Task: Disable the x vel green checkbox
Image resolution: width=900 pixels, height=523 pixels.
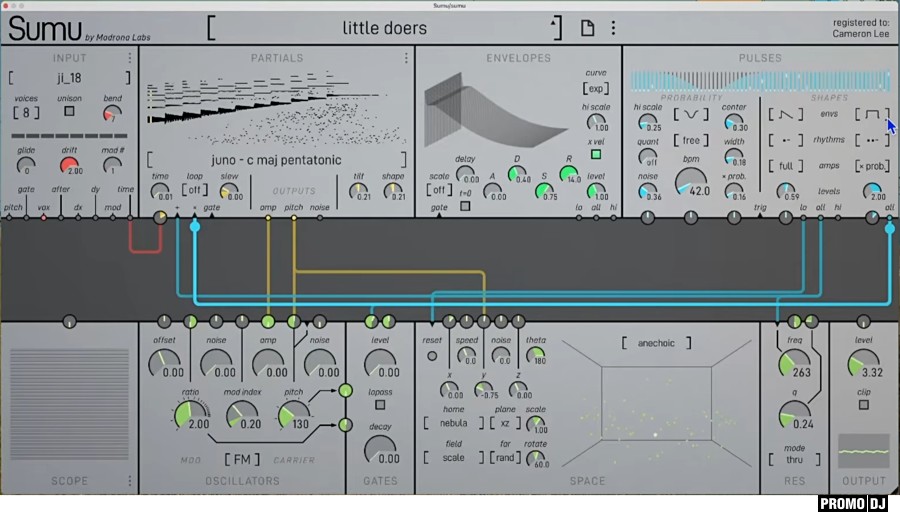Action: click(x=597, y=154)
